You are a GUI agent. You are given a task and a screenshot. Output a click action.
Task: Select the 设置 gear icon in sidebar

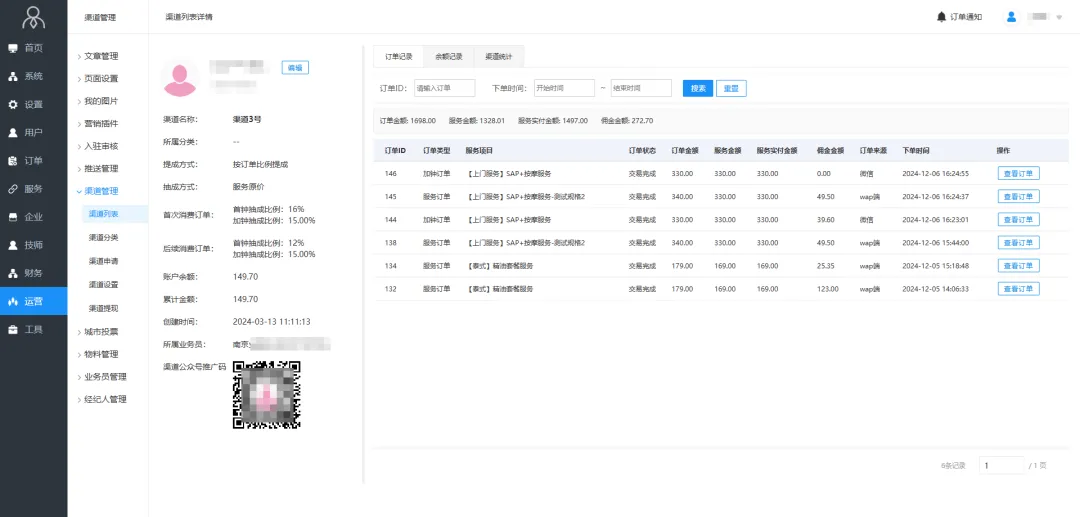click(13, 104)
